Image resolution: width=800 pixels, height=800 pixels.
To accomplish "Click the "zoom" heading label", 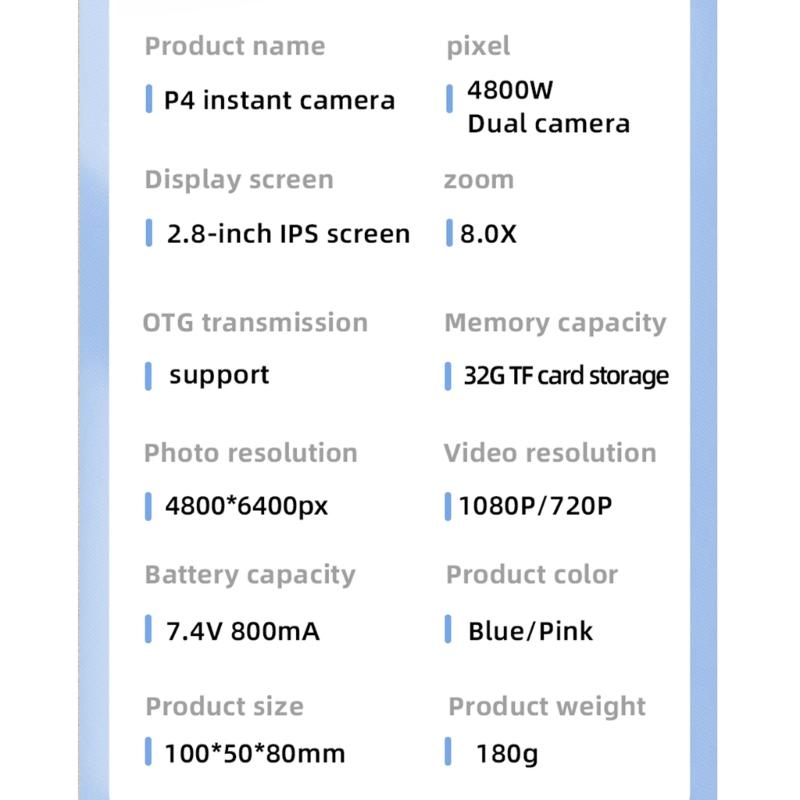I will click(x=478, y=180).
